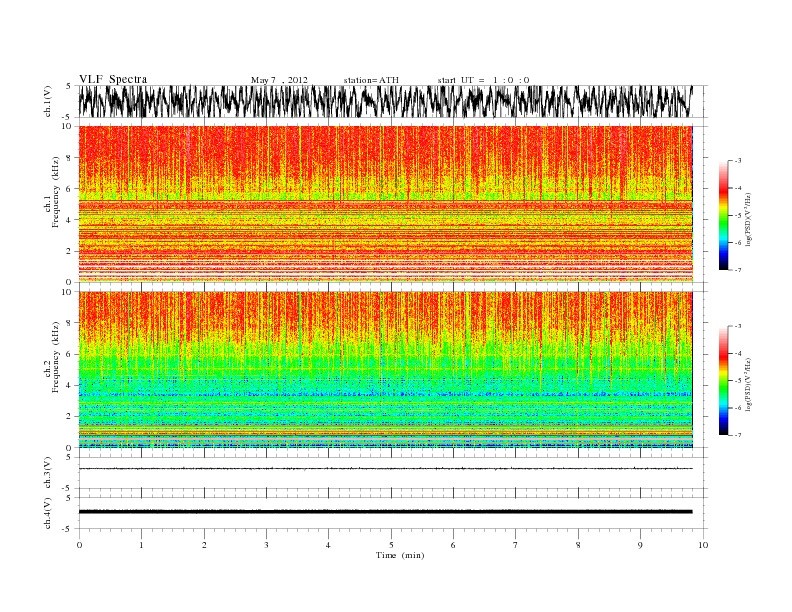
Task: Click the "ch.4(V)" axis label
Action: [48, 513]
